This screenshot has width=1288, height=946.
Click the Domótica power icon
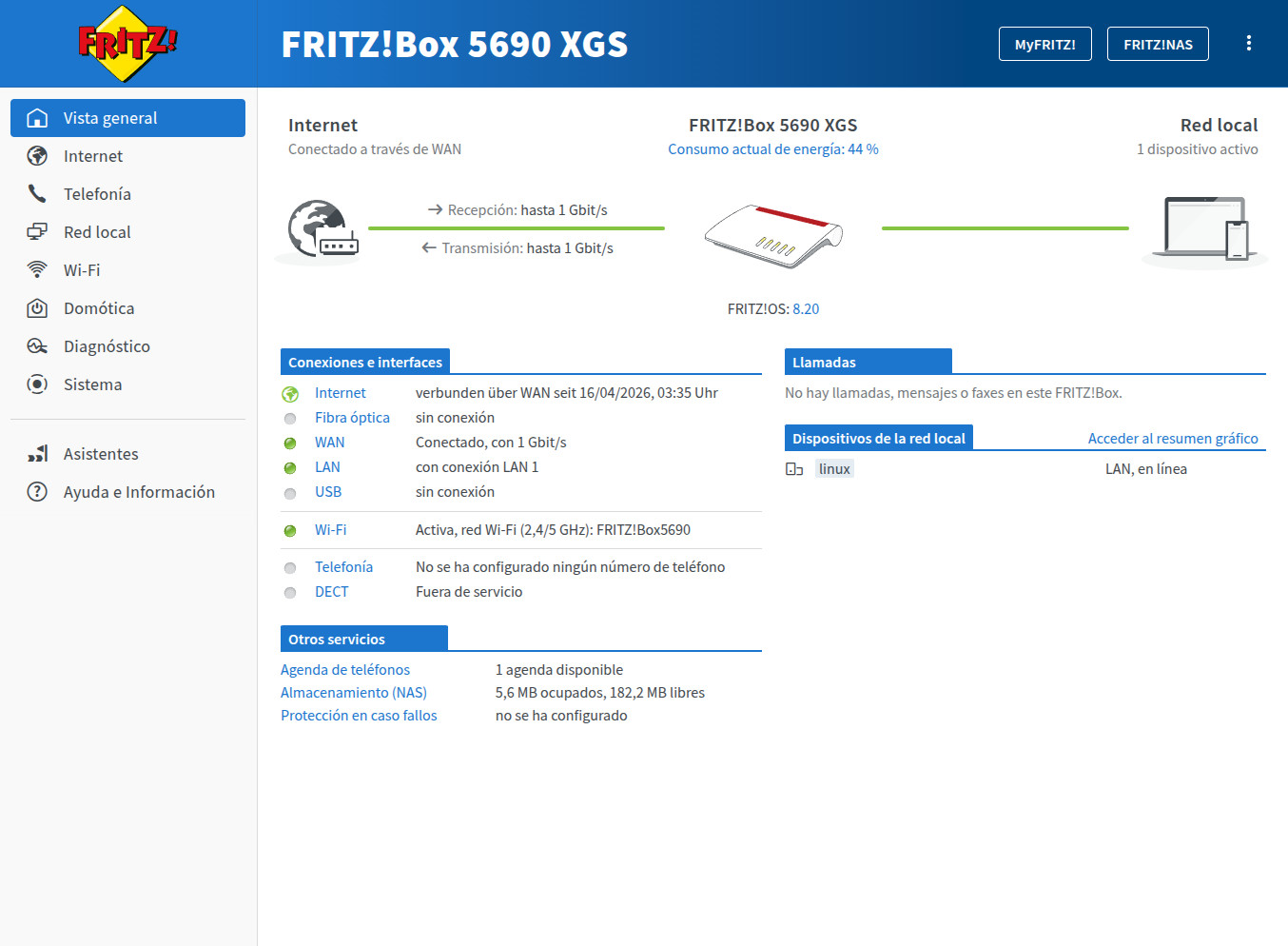pos(37,308)
